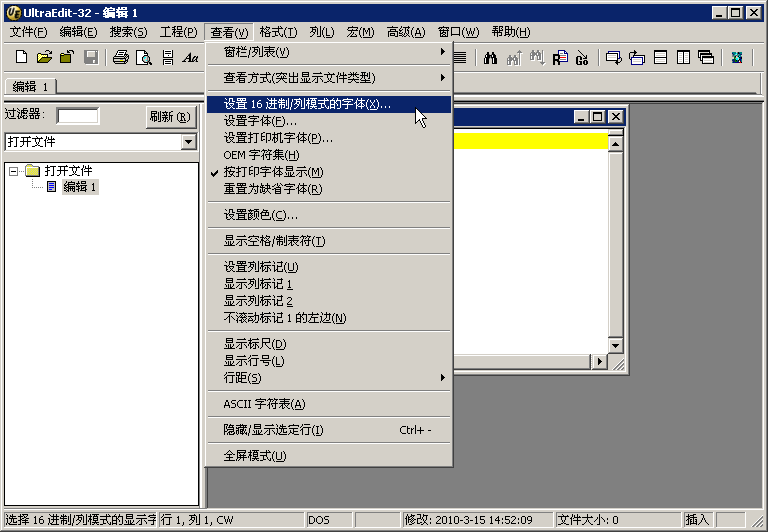Choose 隐藏/显示选定行(I) menu item

coord(329,430)
